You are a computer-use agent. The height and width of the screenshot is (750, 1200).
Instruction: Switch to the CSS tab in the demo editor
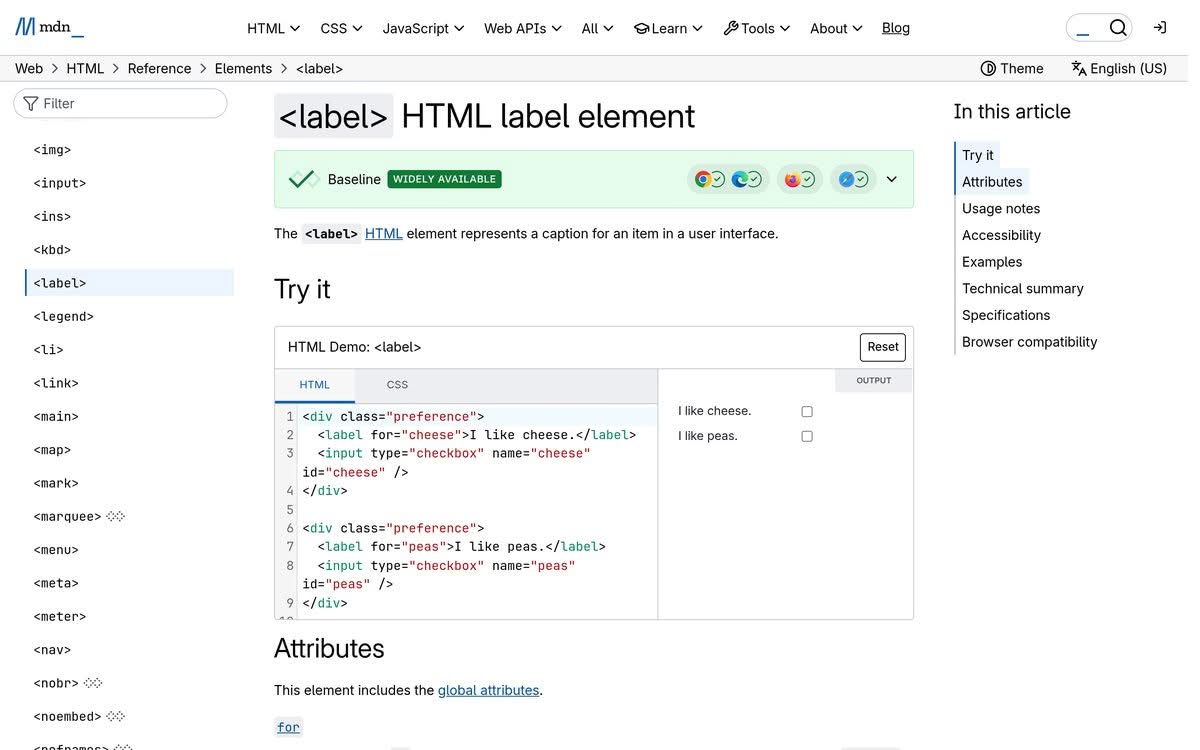tap(397, 385)
